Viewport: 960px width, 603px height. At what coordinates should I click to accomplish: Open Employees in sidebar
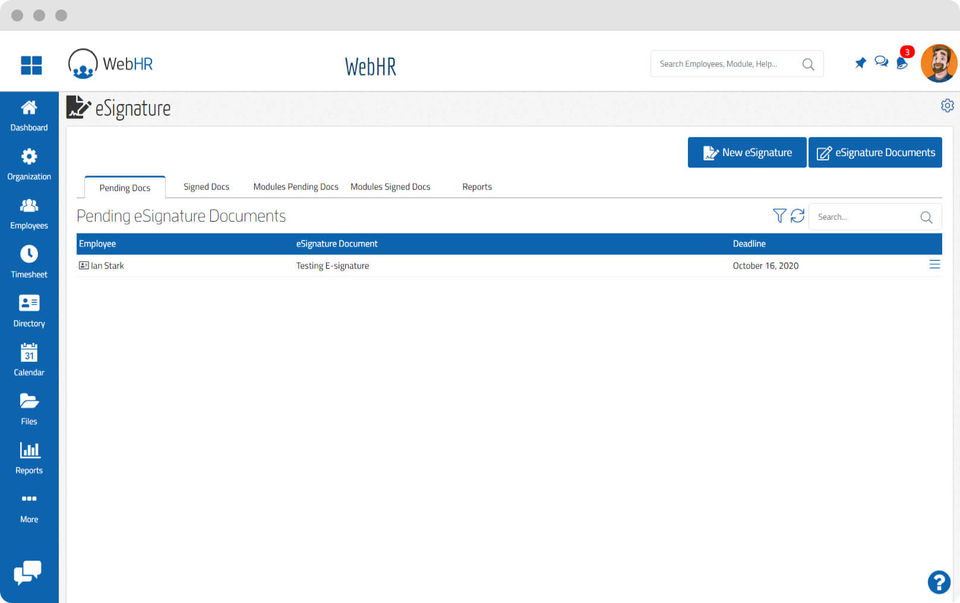[29, 214]
